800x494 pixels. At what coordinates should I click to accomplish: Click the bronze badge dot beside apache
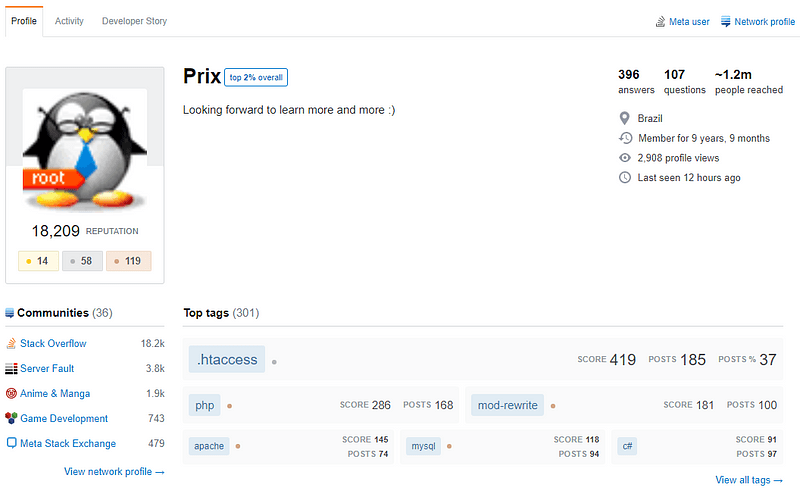pos(238,446)
